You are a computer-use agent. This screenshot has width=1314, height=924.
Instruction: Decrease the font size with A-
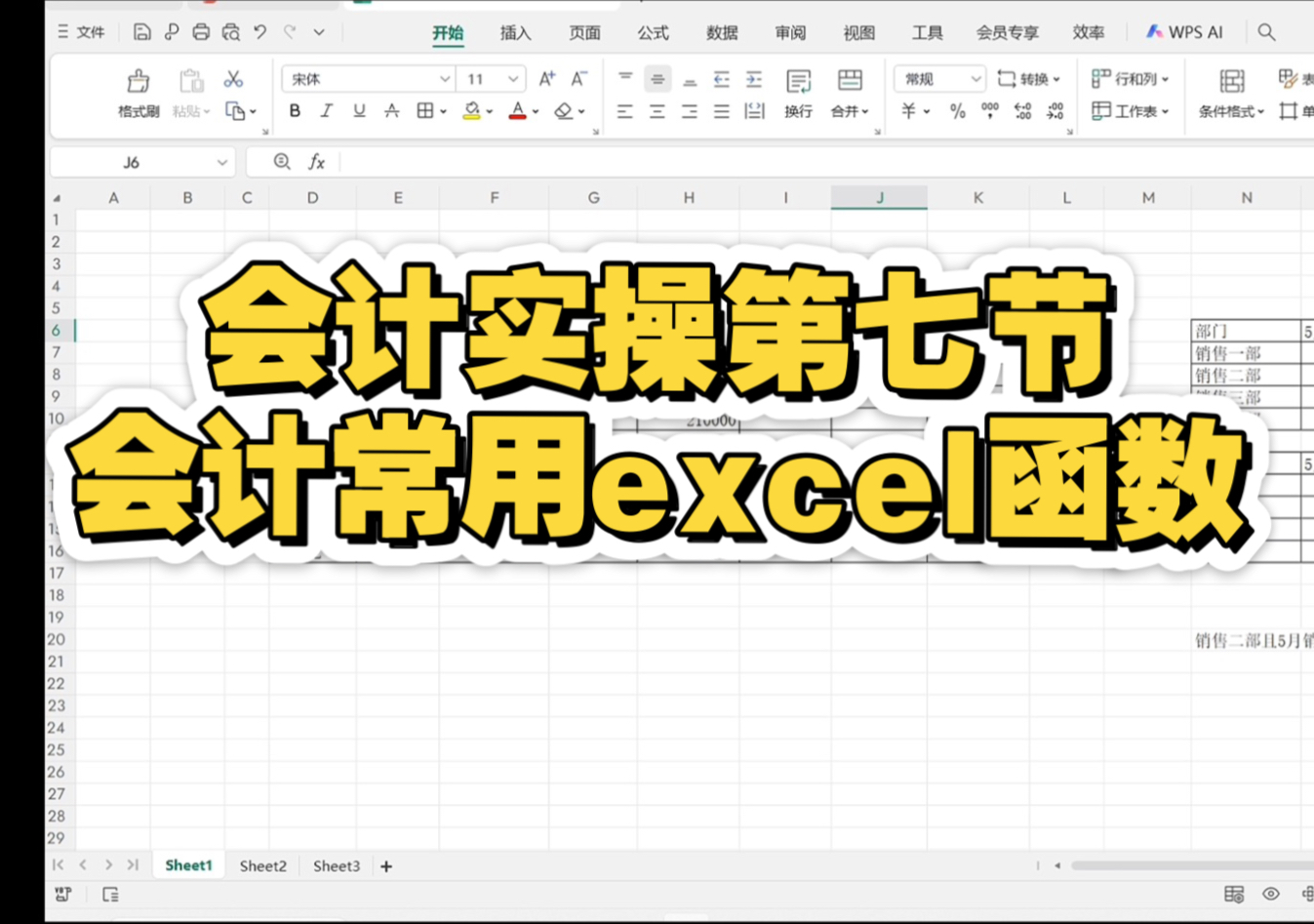click(579, 79)
